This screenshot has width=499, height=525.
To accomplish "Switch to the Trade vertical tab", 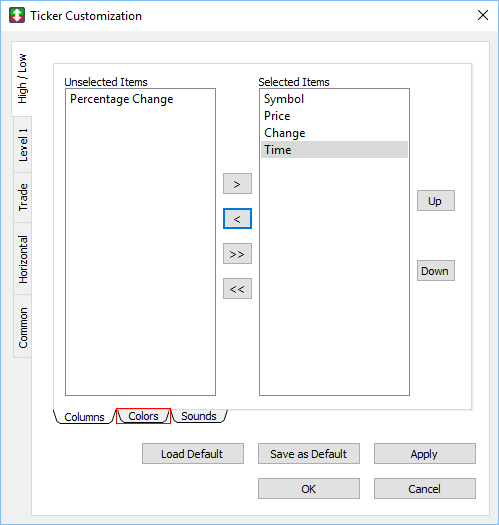I will pos(23,197).
